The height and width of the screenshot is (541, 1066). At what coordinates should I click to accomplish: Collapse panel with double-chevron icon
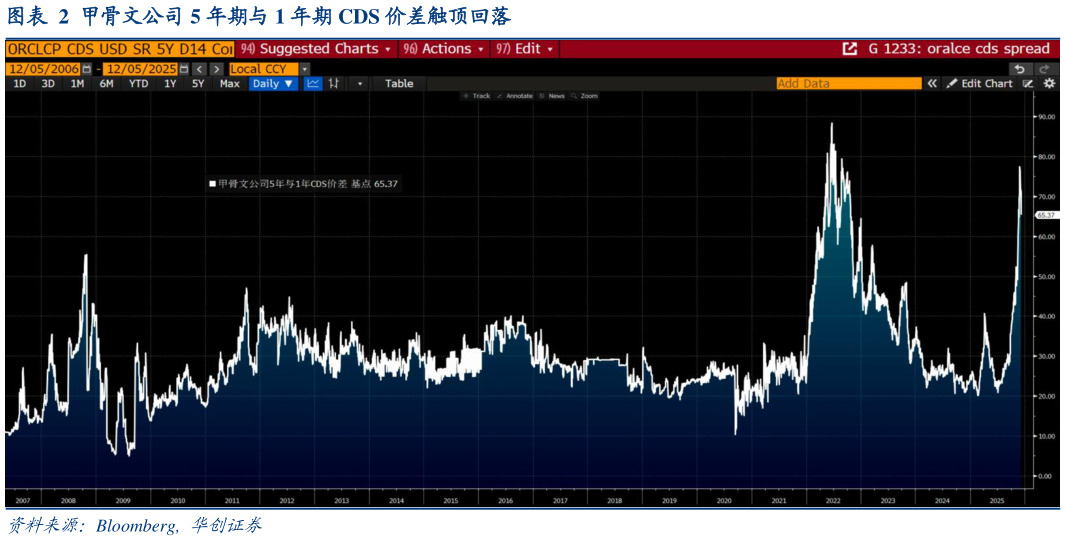tap(932, 84)
